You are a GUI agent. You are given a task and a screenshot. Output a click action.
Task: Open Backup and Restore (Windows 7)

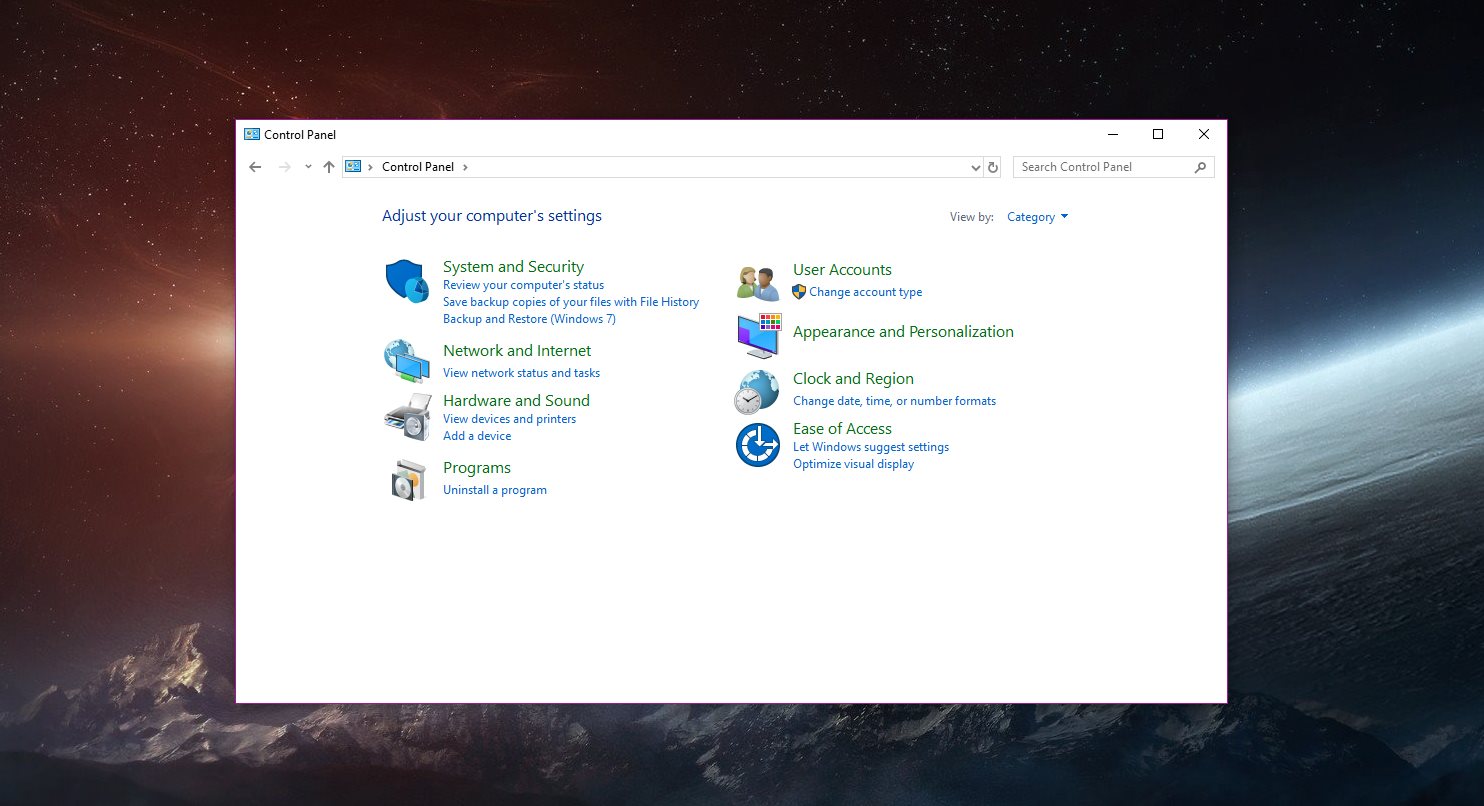tap(529, 318)
